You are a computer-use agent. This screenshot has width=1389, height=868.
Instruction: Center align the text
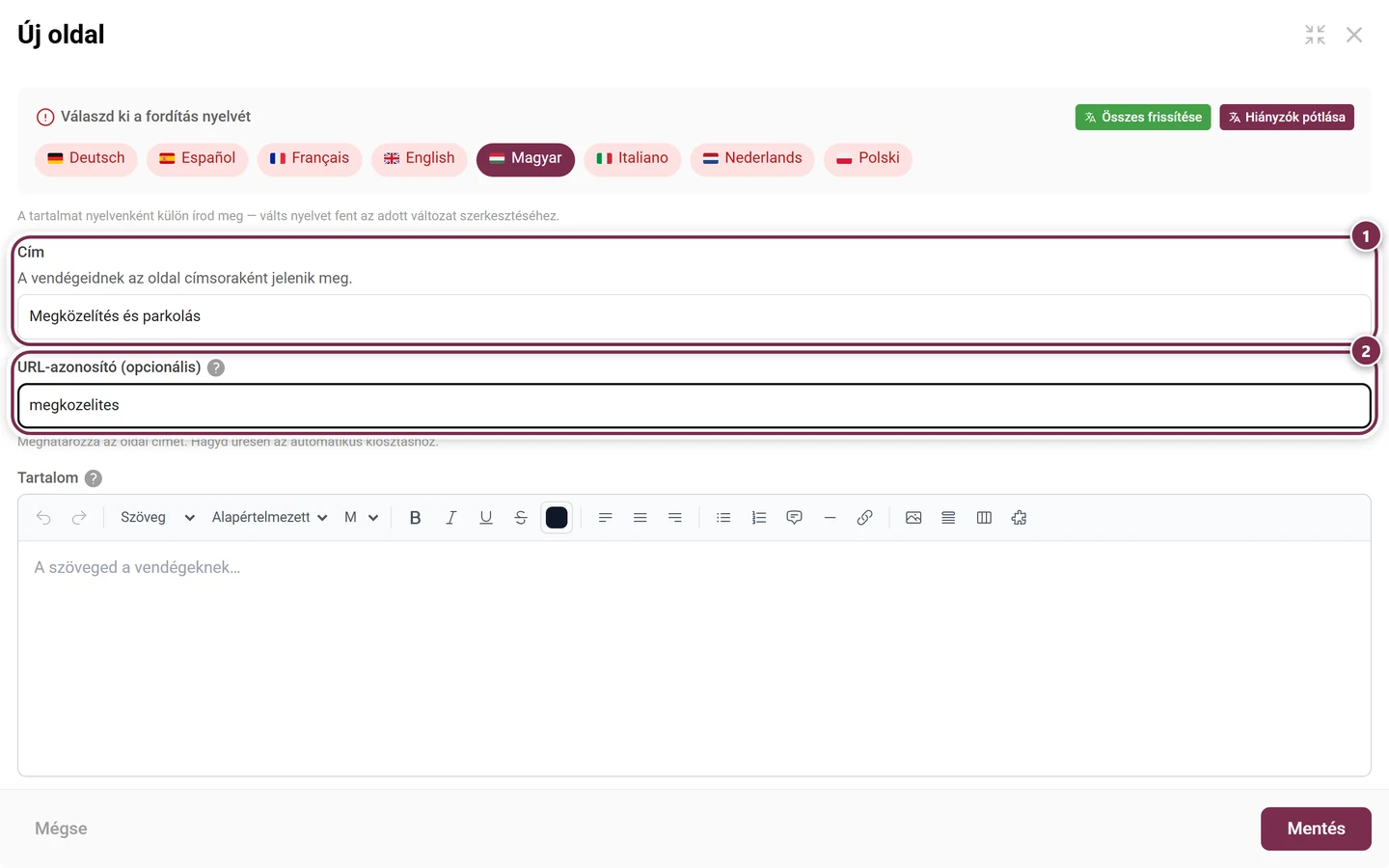[640, 518]
